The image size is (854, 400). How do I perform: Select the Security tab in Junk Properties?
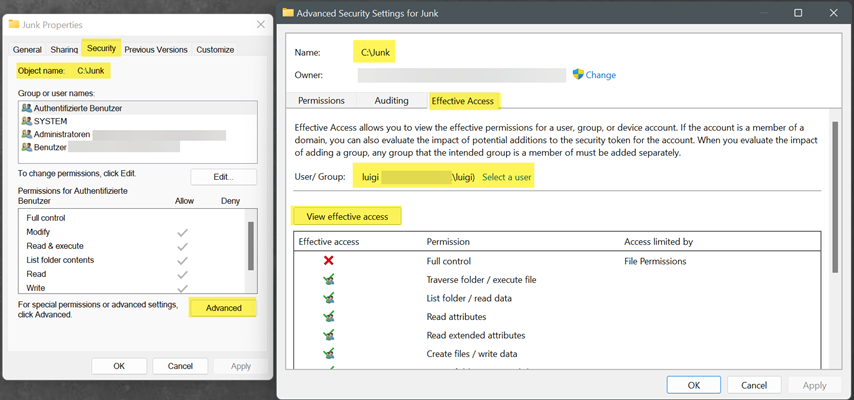click(x=101, y=48)
